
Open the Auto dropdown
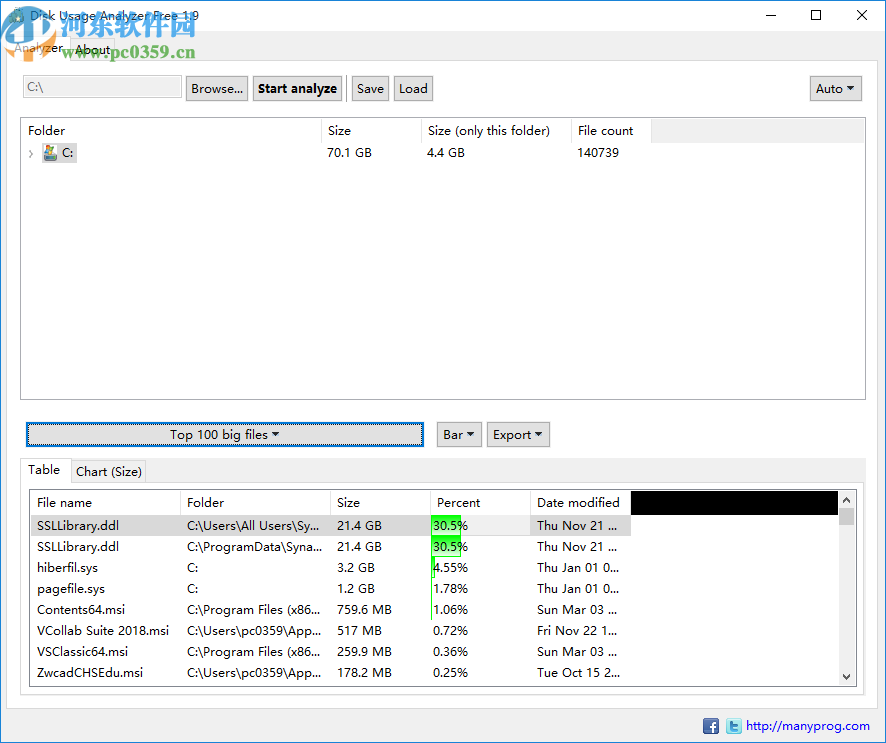point(836,88)
